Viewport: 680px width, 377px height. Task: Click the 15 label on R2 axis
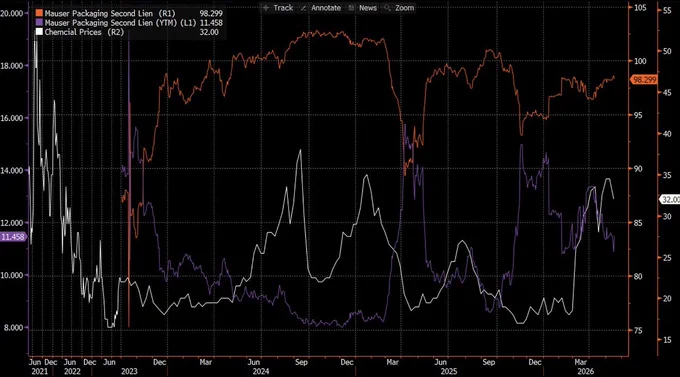pos(667,340)
